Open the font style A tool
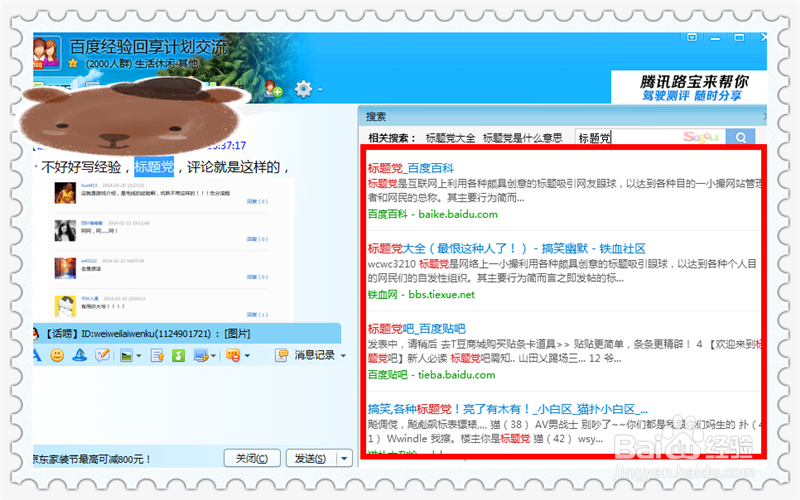Screen dimensions: 800x500 click(x=36, y=355)
